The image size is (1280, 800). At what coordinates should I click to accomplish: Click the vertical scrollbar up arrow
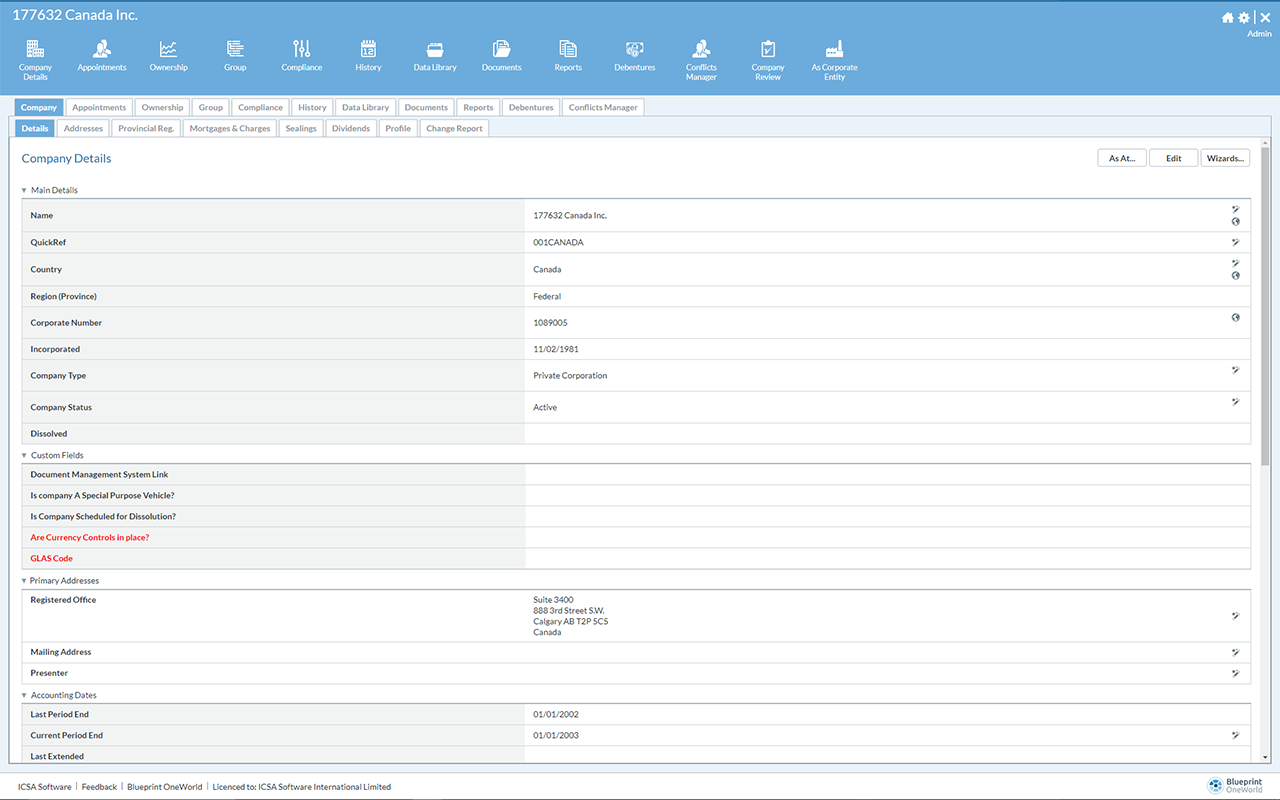[x=1266, y=143]
